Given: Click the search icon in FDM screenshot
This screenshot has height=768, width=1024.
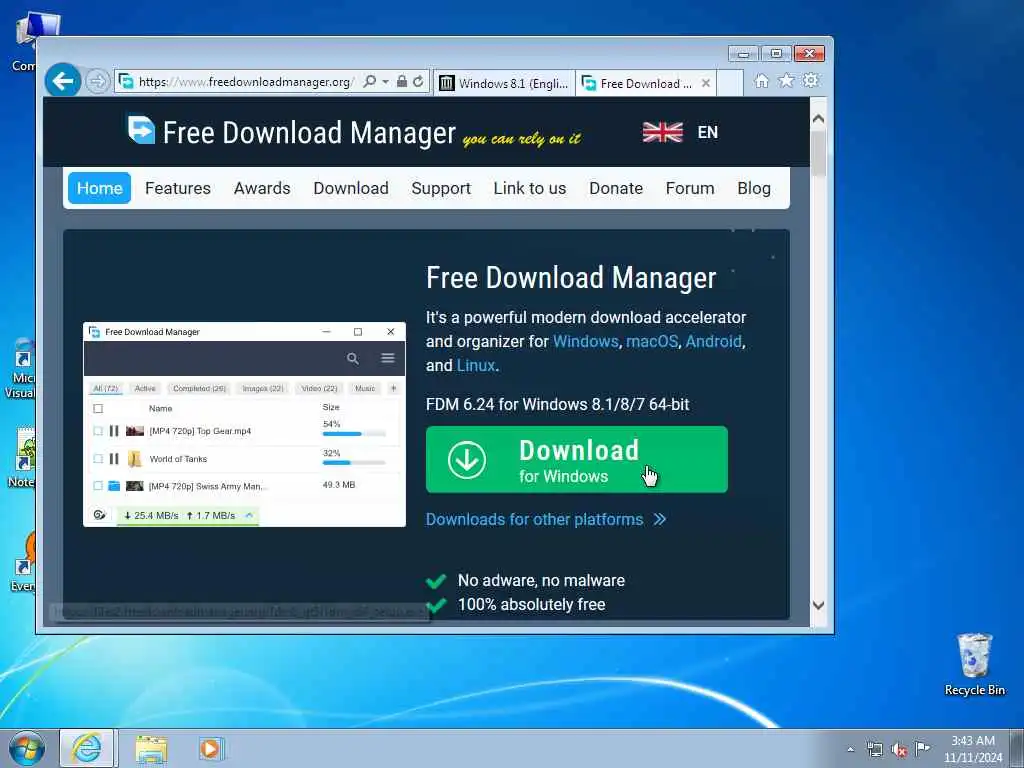Looking at the screenshot, I should point(353,359).
